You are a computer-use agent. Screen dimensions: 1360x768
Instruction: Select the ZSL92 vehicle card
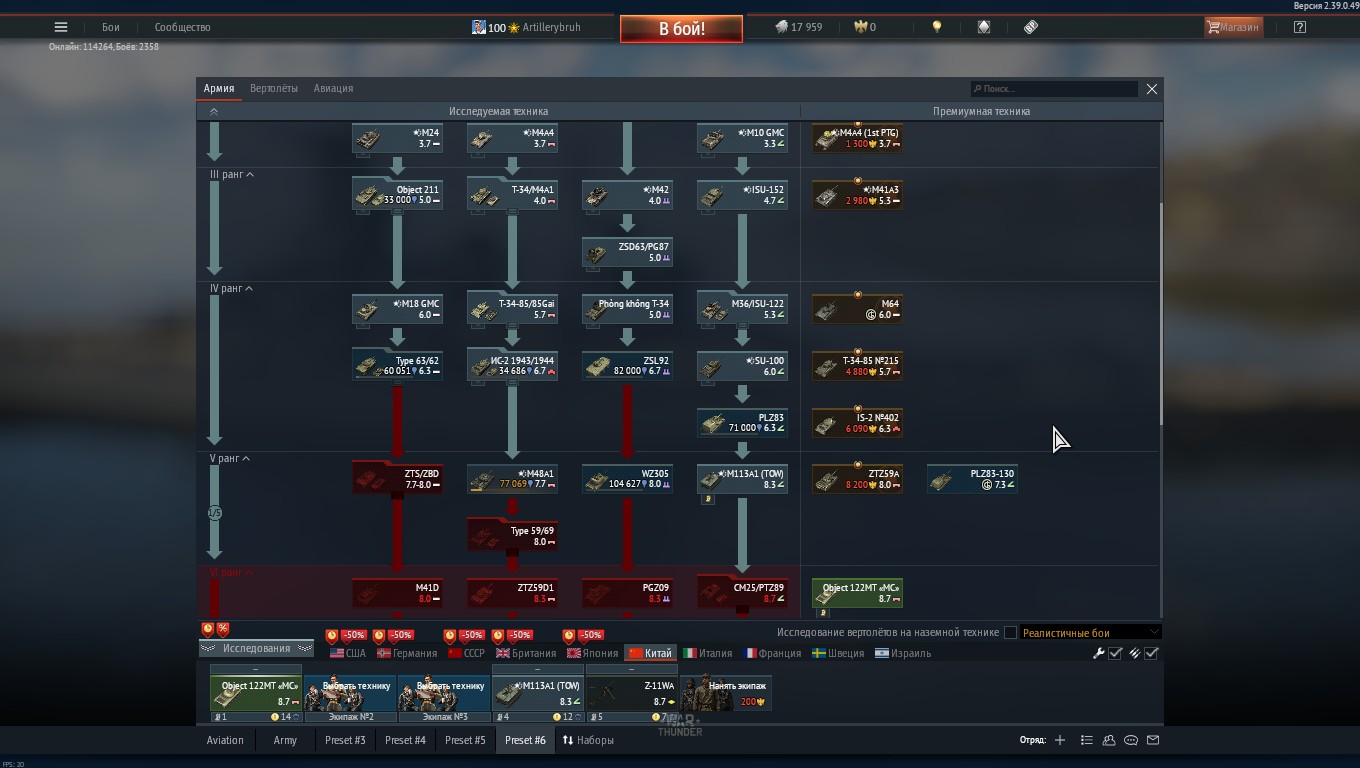[x=627, y=365]
